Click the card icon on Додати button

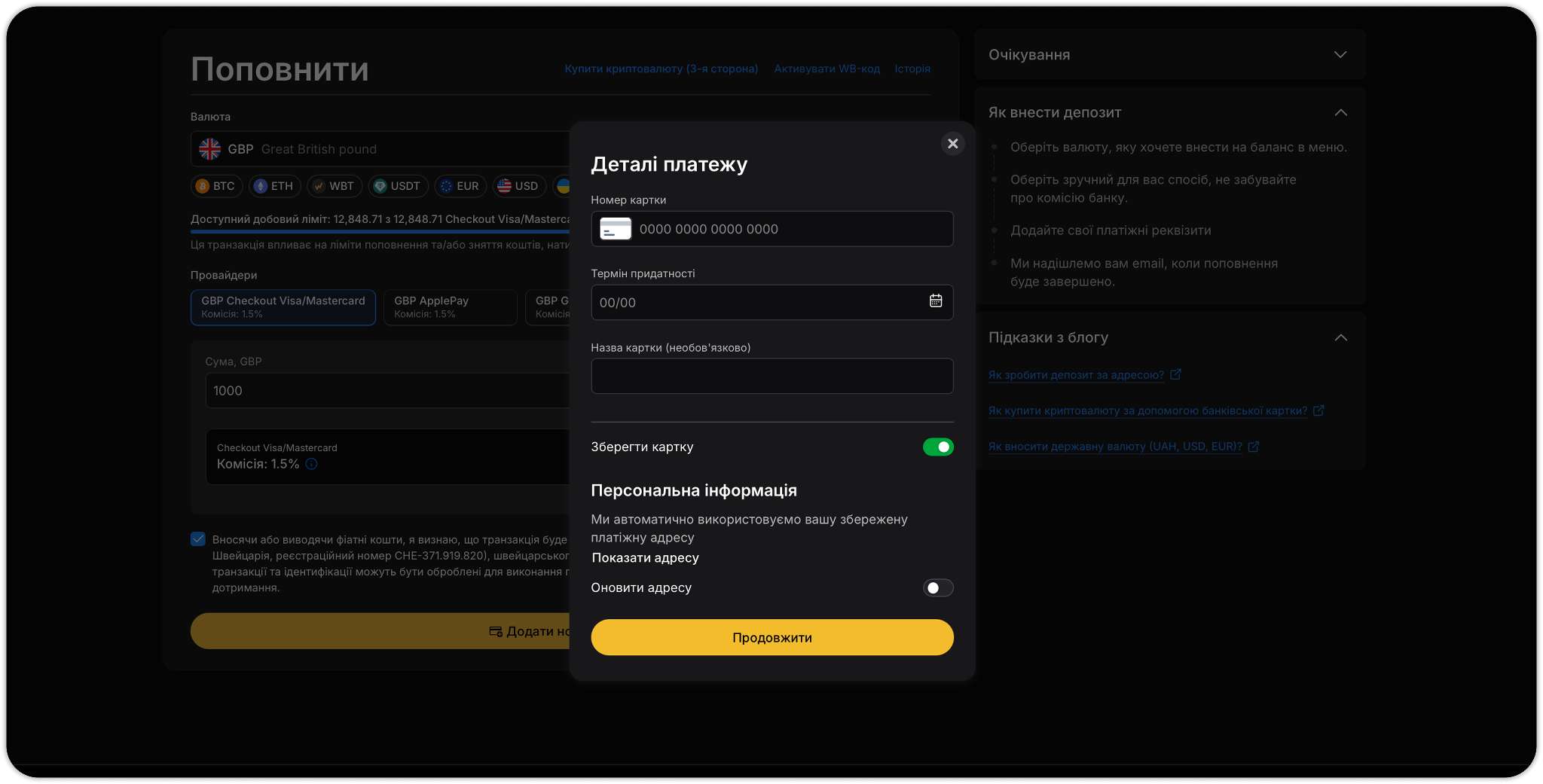(x=496, y=631)
